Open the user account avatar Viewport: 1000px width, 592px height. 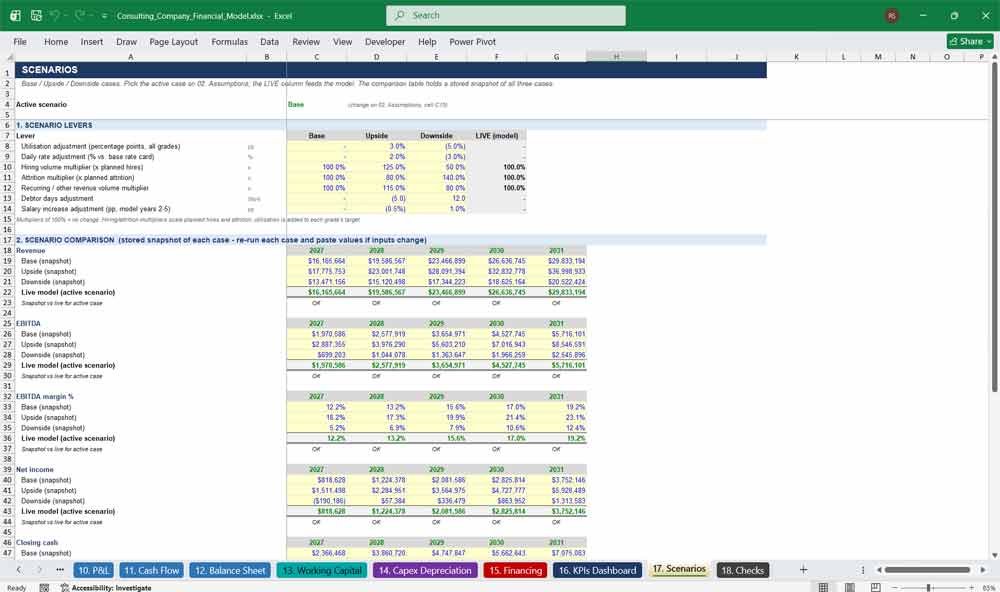tap(892, 15)
